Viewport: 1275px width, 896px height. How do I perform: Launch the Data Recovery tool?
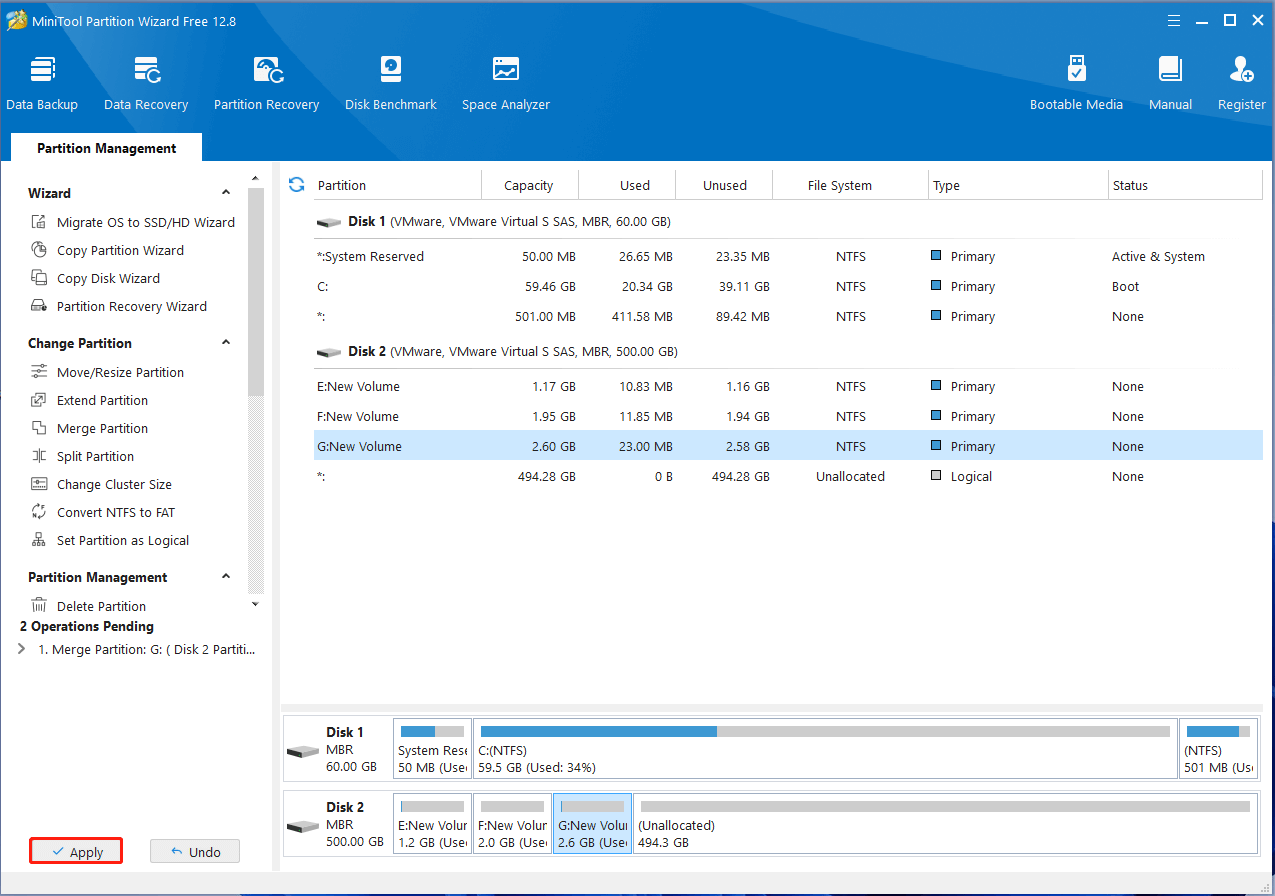pyautogui.click(x=146, y=83)
